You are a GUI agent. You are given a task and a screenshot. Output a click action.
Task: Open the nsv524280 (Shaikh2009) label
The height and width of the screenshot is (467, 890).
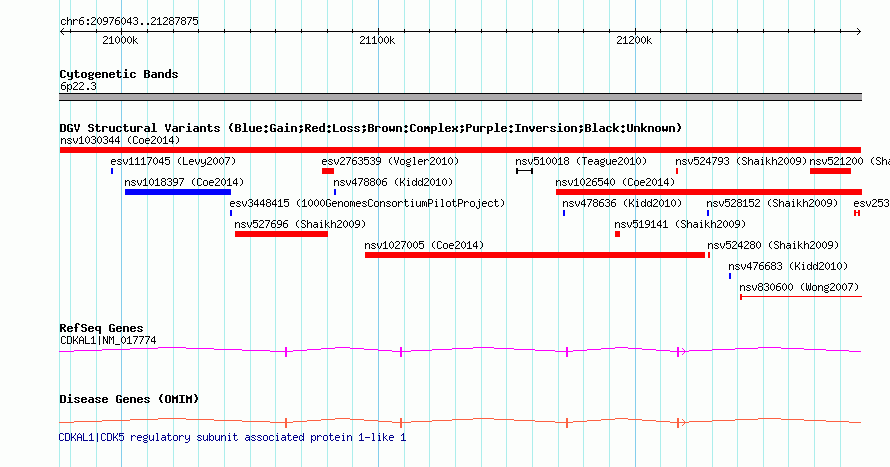pos(773,245)
